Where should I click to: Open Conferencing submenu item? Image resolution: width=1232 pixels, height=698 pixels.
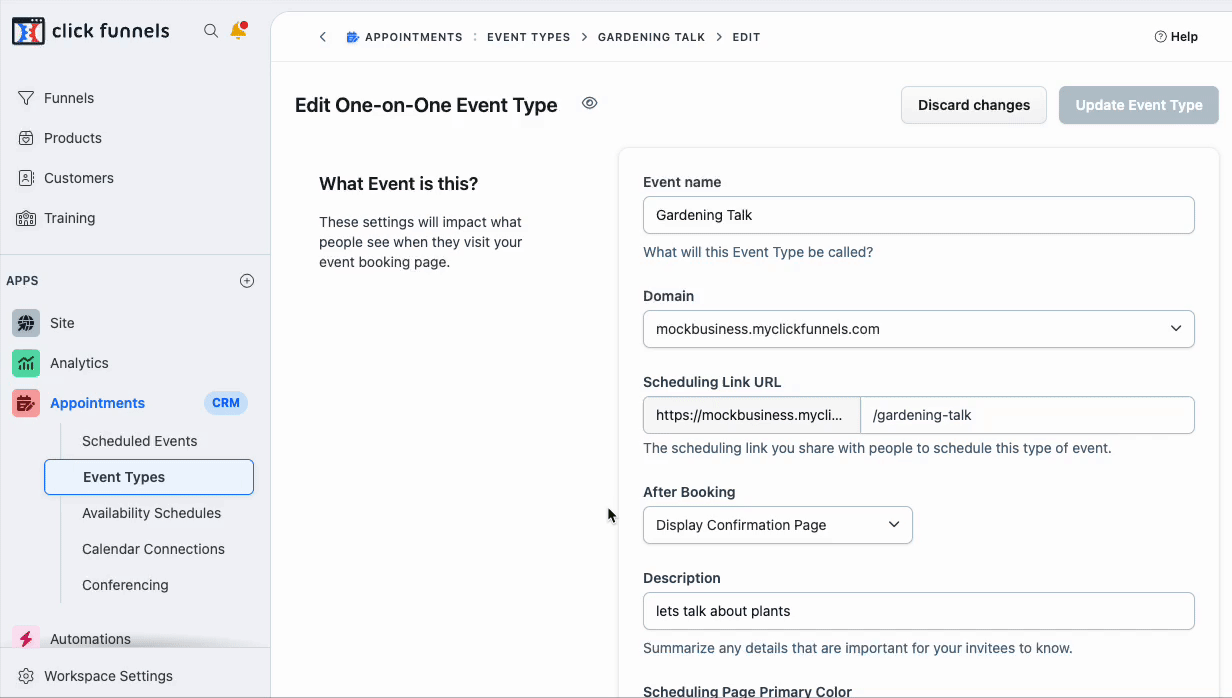tap(125, 585)
